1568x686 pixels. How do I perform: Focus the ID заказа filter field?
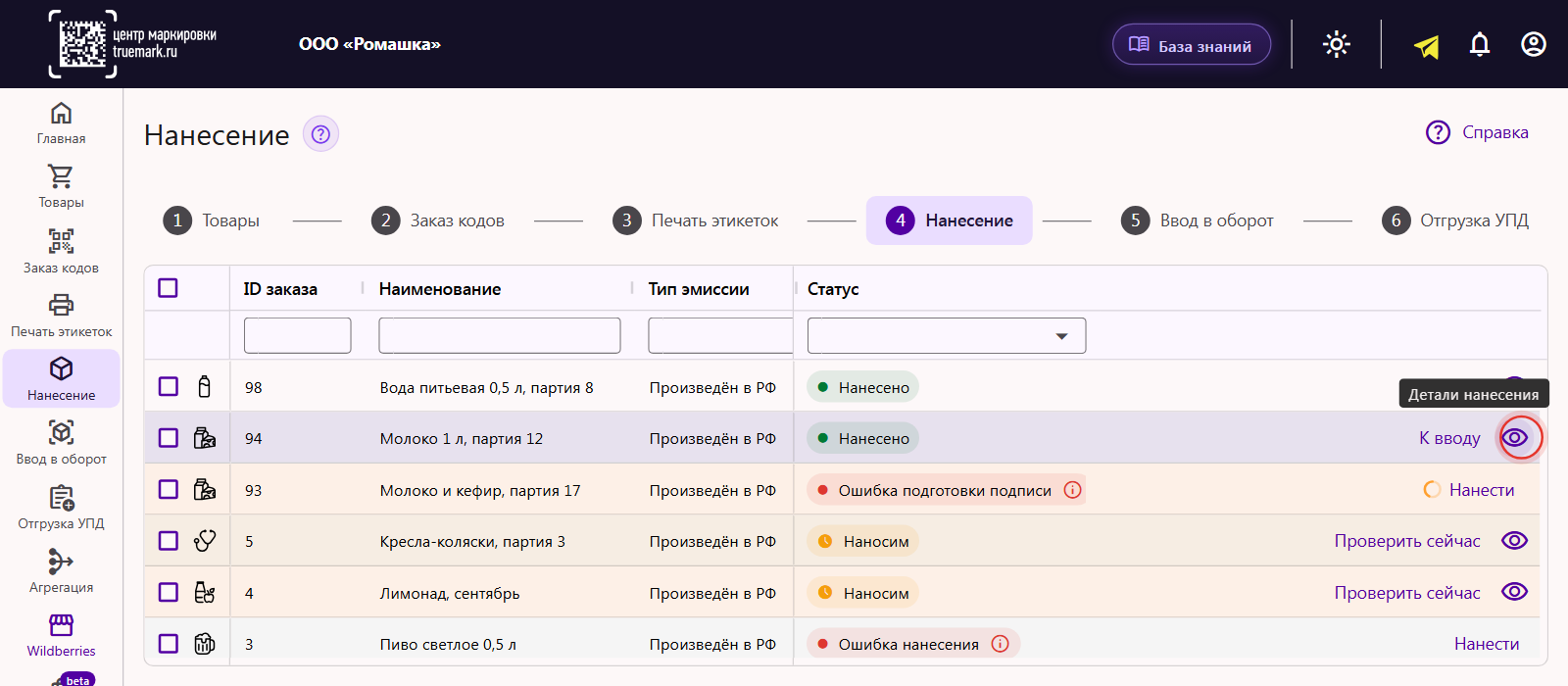click(298, 335)
